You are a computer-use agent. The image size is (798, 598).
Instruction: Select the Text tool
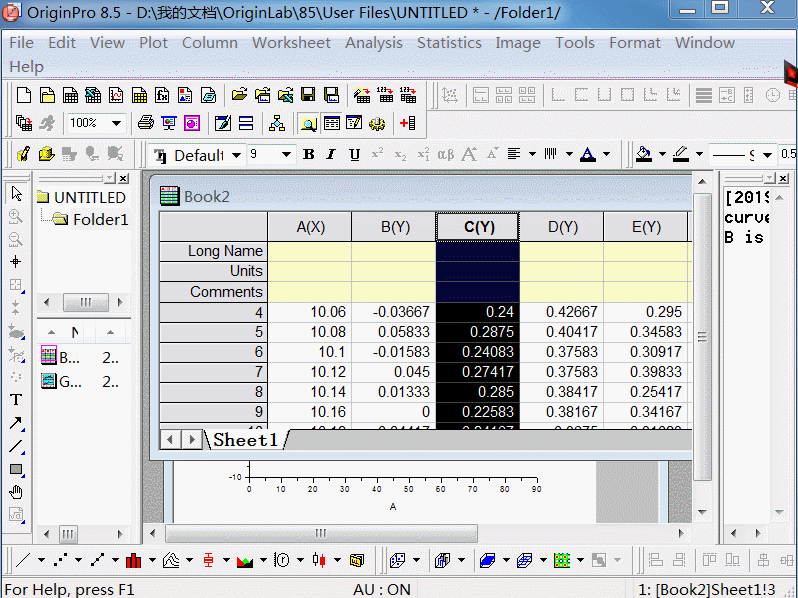click(x=16, y=400)
